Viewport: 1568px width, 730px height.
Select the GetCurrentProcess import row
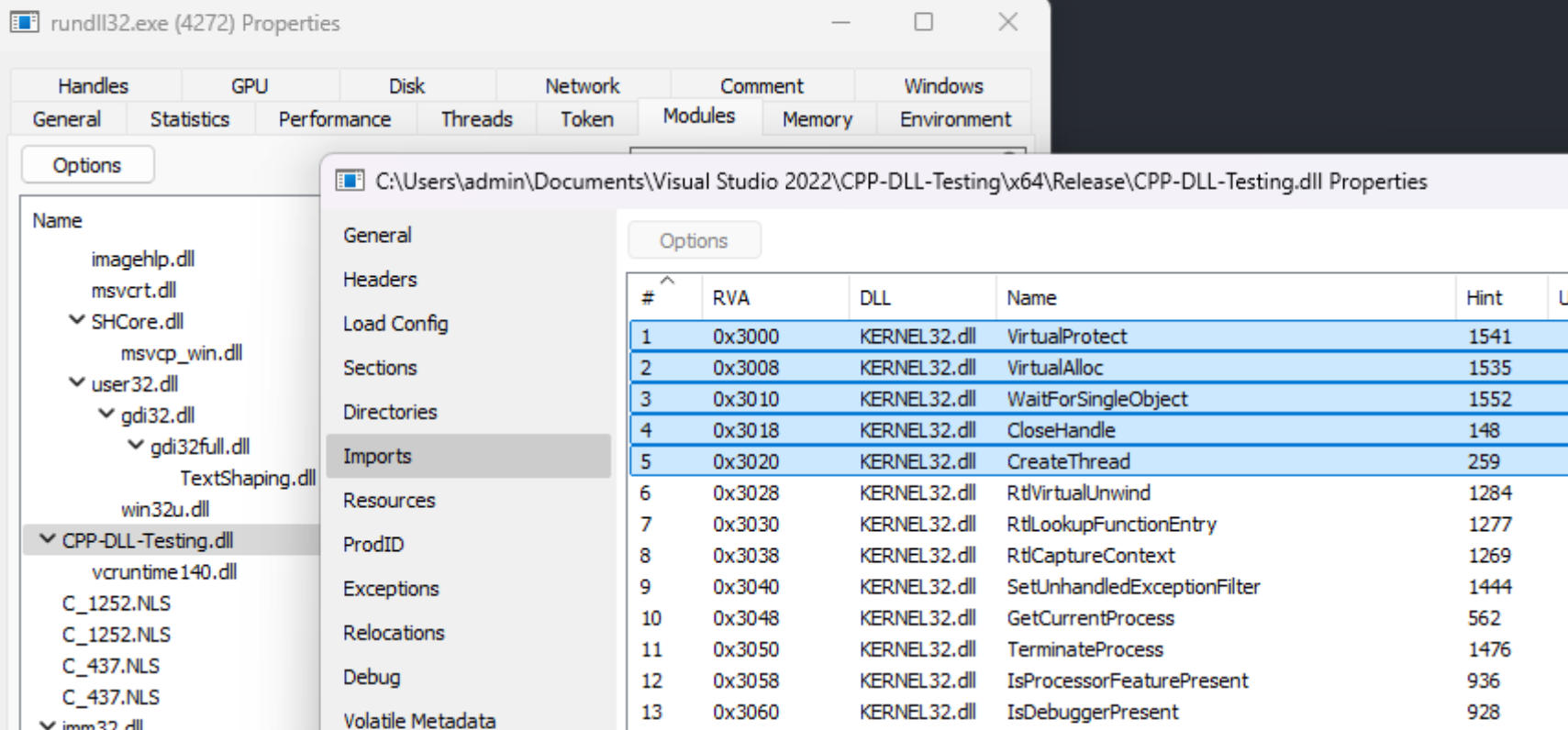[1098, 617]
